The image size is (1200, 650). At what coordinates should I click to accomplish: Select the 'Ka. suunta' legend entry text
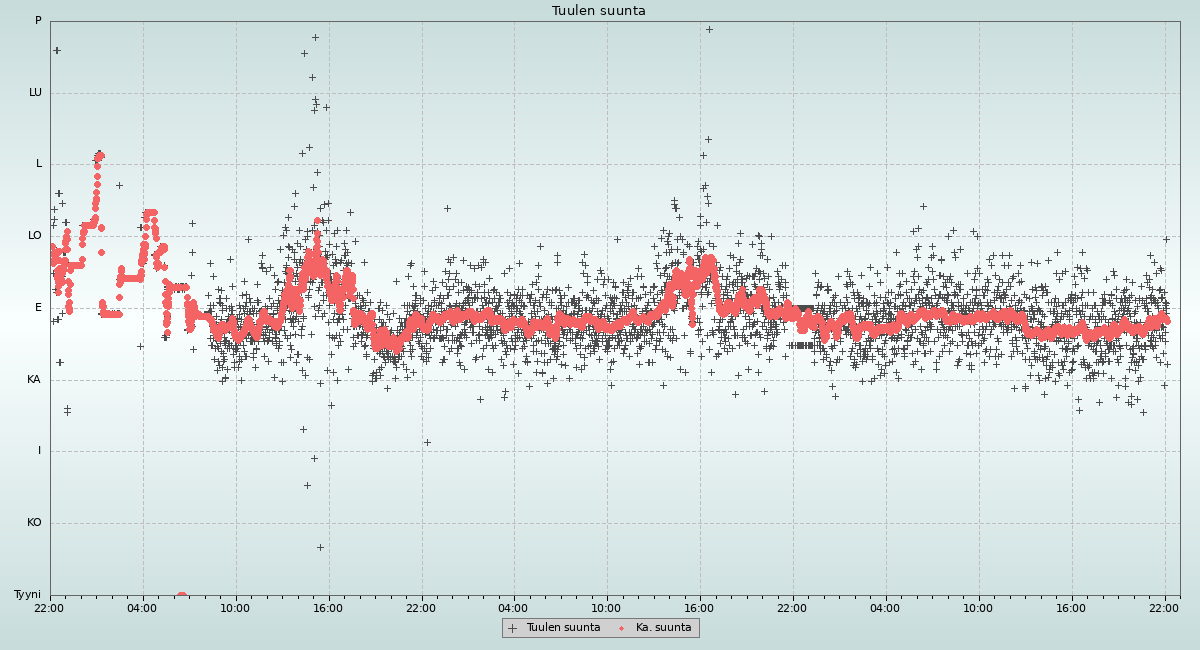point(663,628)
